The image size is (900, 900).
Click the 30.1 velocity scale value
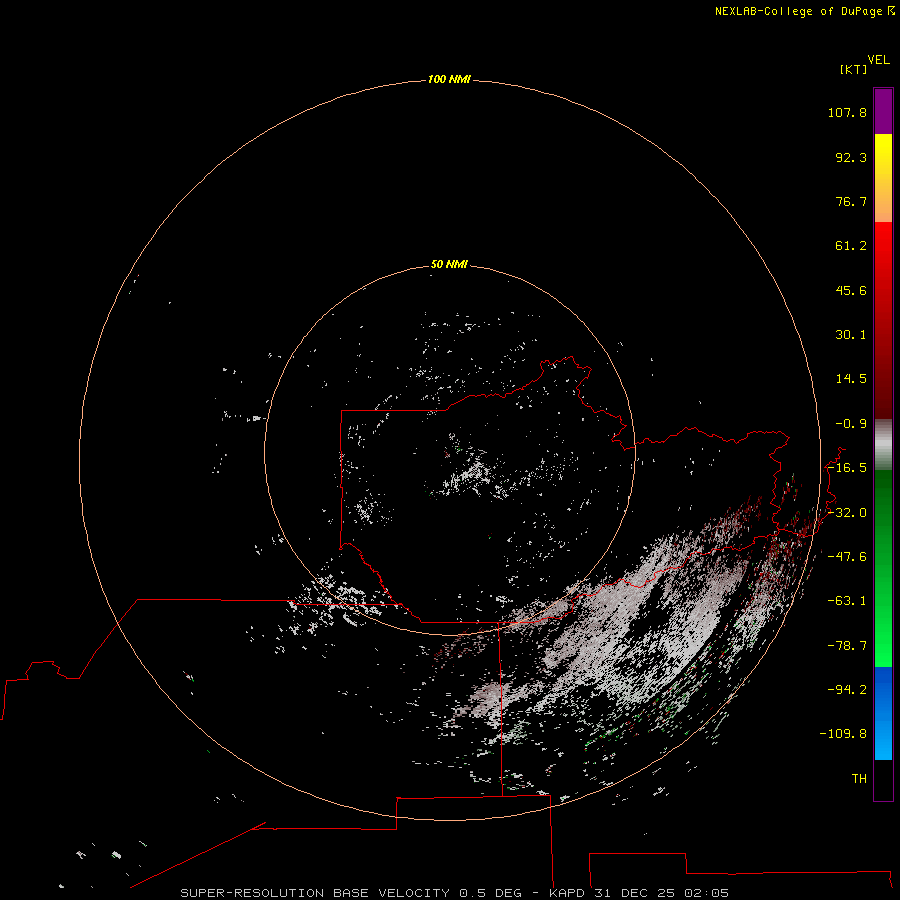click(851, 335)
